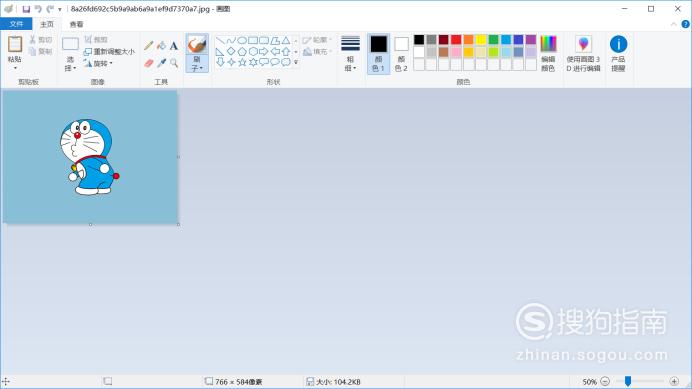
Task: Open Edit with Paint 3D
Action: (x=583, y=53)
